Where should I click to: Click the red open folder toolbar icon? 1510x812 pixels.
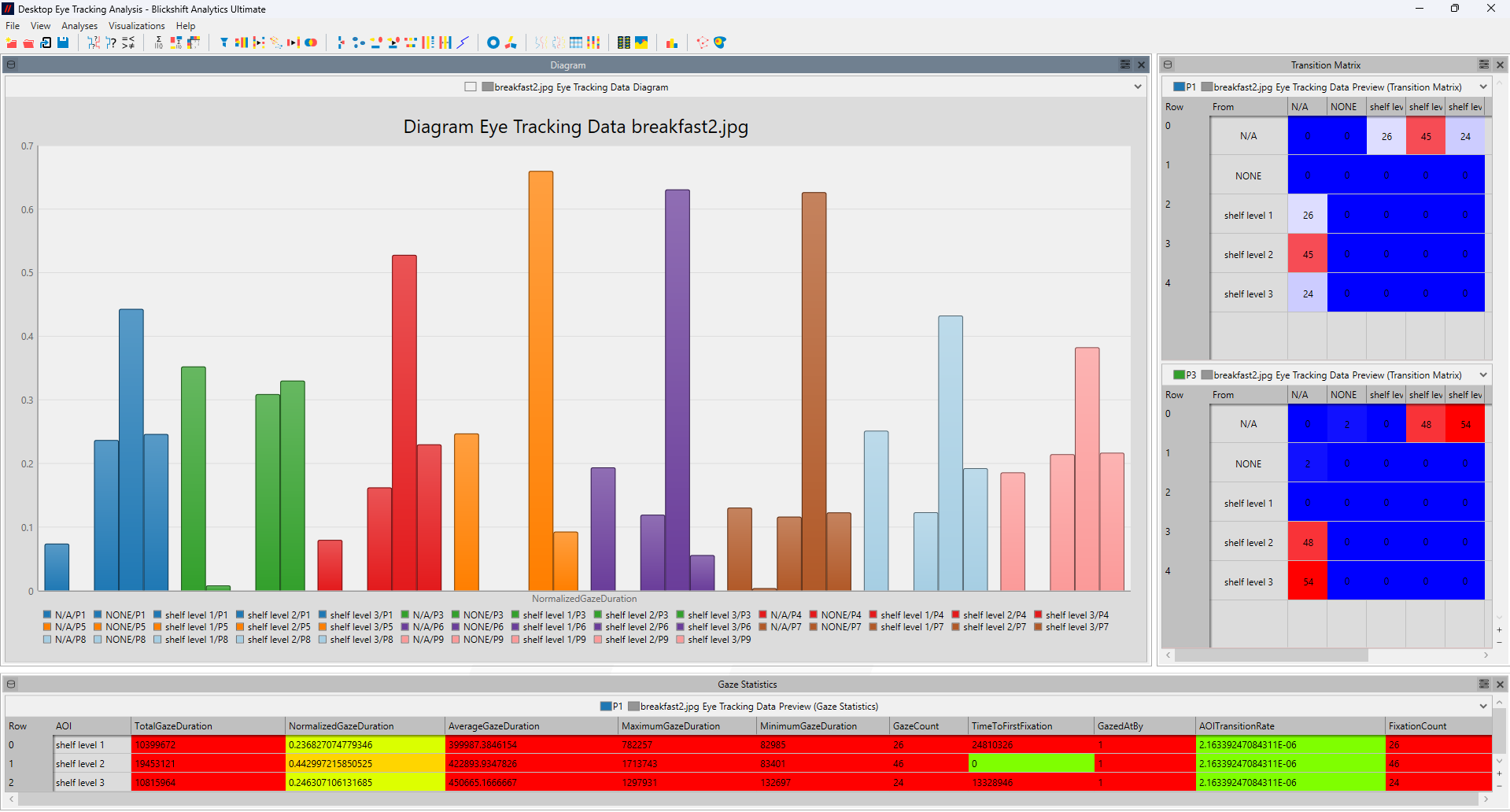[x=28, y=43]
